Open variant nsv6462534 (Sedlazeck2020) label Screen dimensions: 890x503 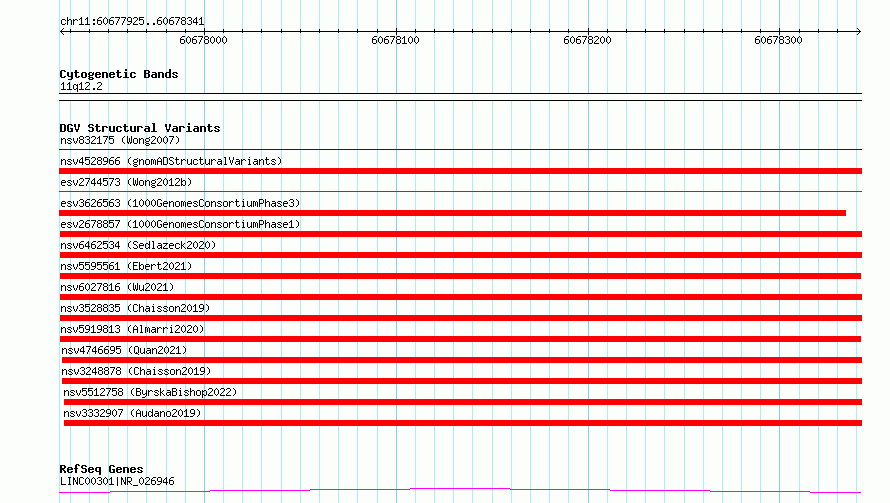pos(138,245)
